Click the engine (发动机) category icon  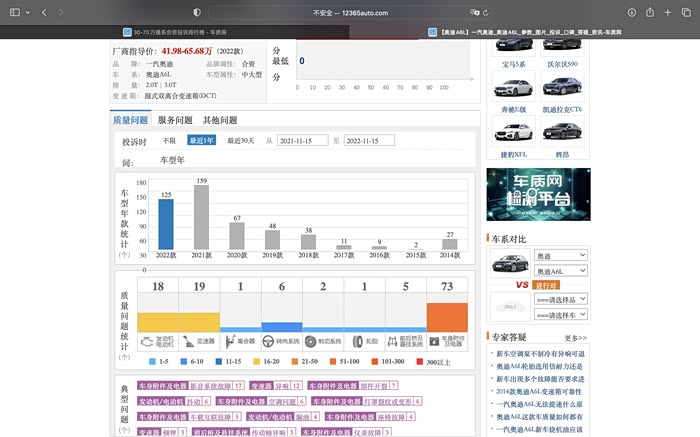tap(145, 340)
